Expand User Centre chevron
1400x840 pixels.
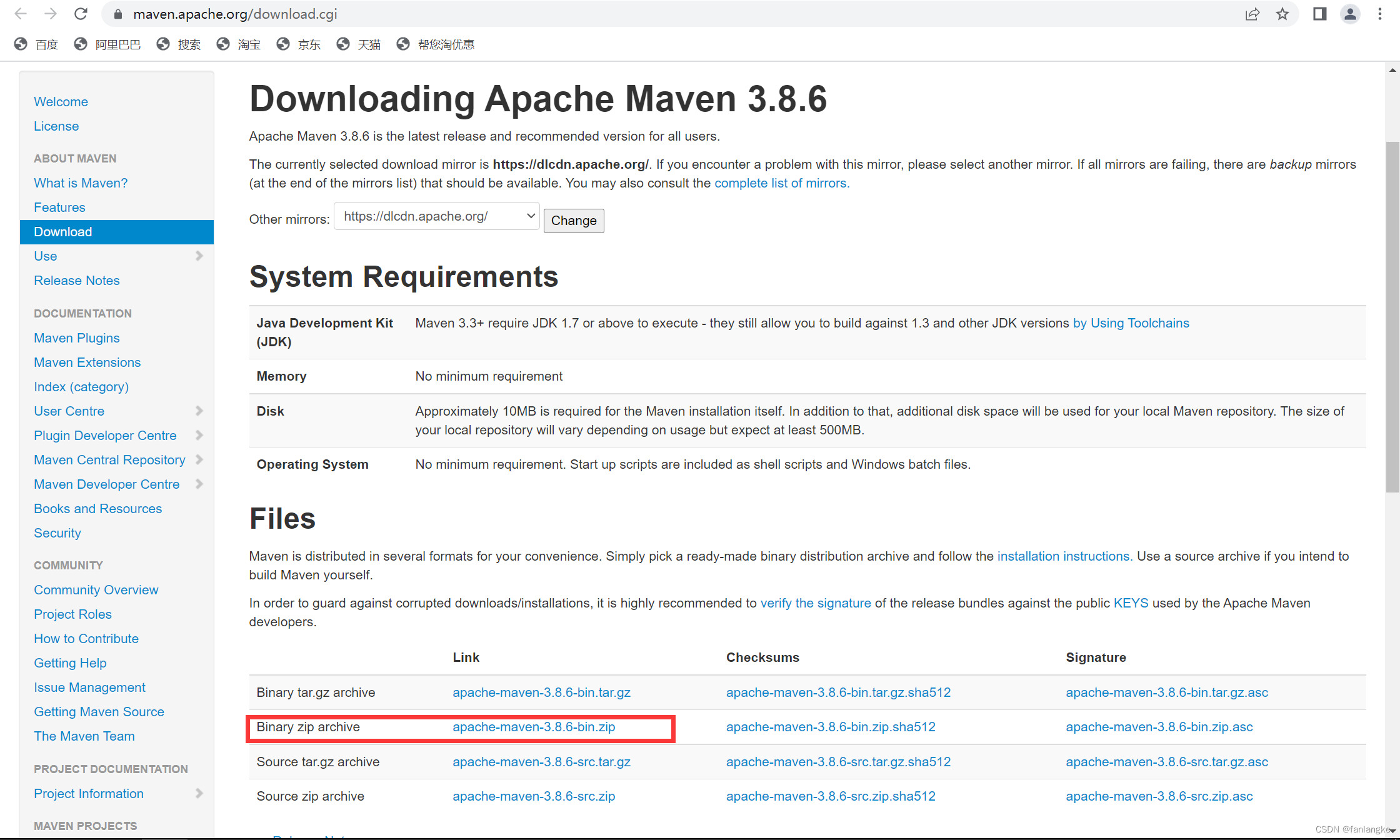(x=199, y=411)
